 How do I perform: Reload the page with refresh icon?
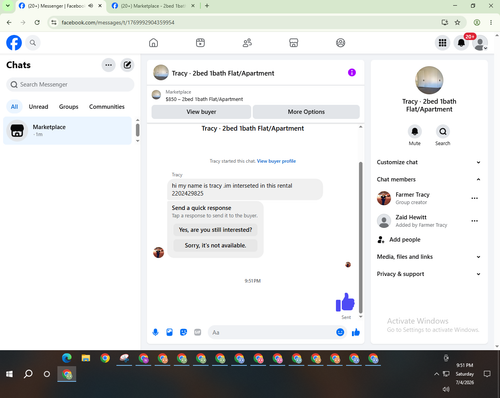(x=37, y=22)
